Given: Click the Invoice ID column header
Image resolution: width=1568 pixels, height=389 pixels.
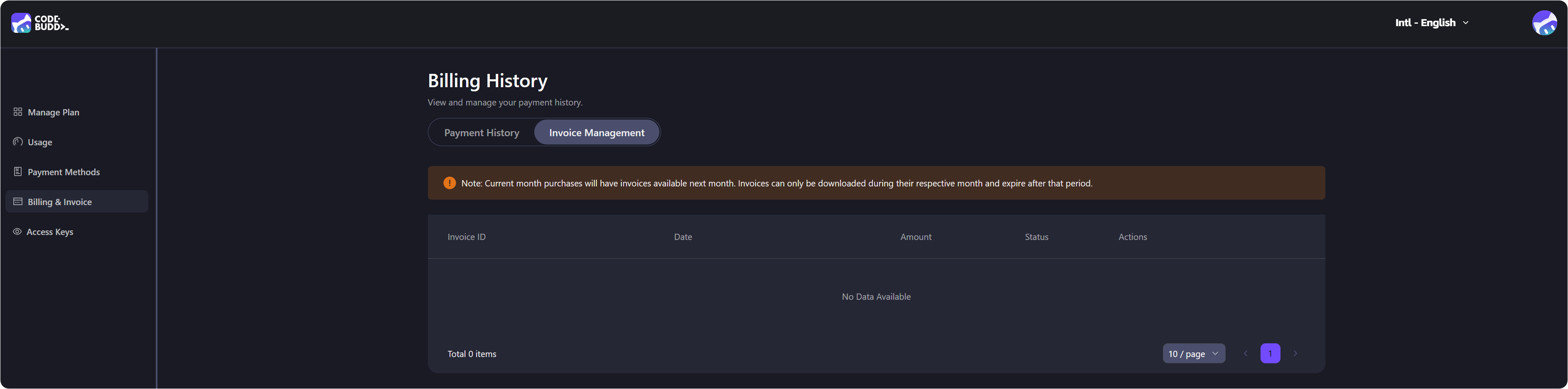Looking at the screenshot, I should [466, 237].
